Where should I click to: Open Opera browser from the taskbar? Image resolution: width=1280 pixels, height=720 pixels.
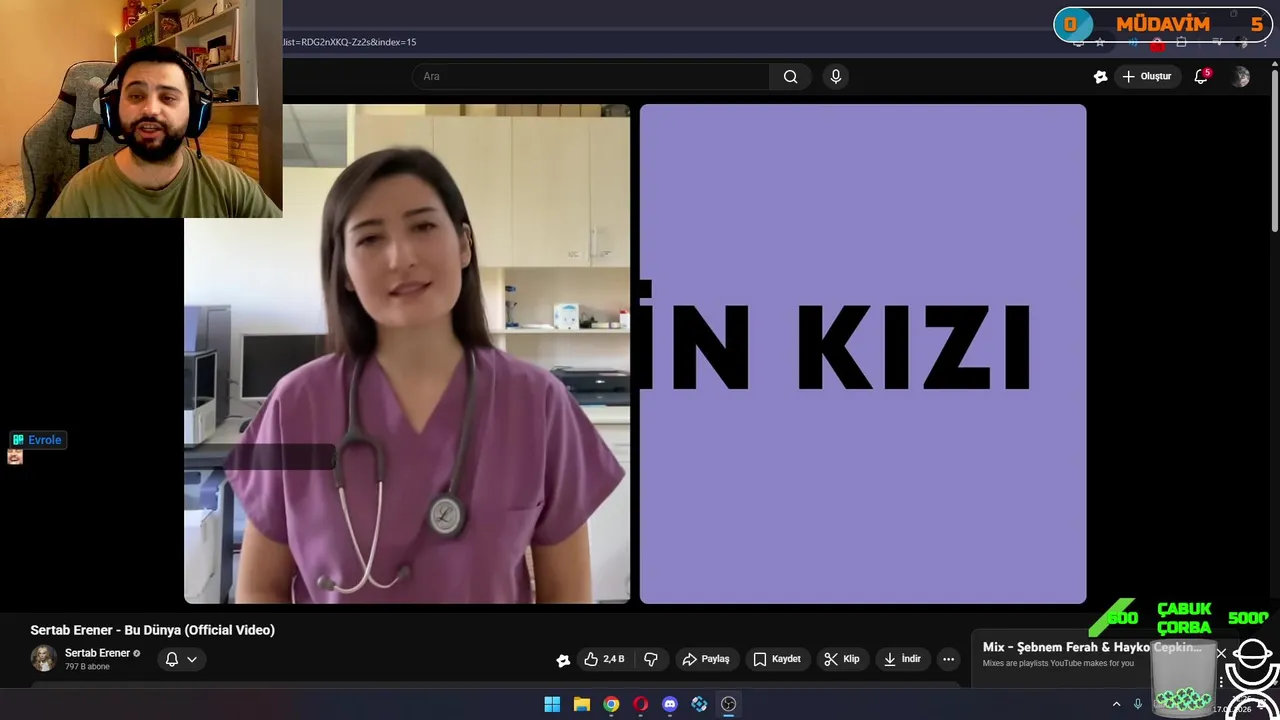click(640, 704)
